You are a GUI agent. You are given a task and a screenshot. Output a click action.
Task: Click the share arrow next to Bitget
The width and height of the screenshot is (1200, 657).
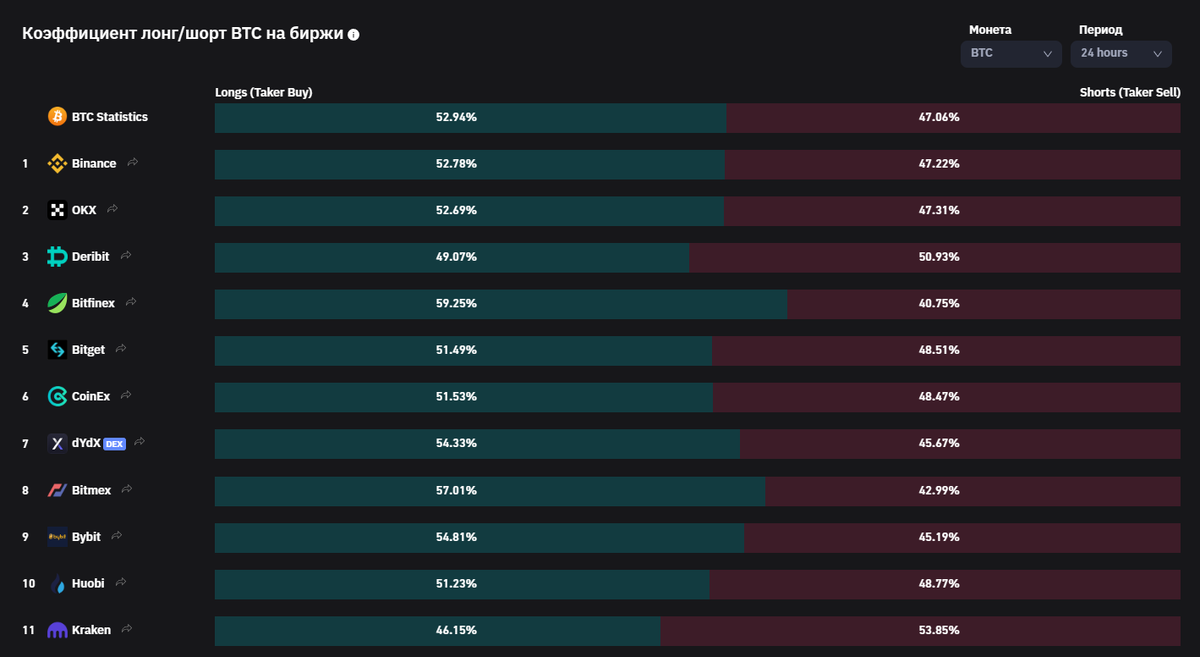121,349
